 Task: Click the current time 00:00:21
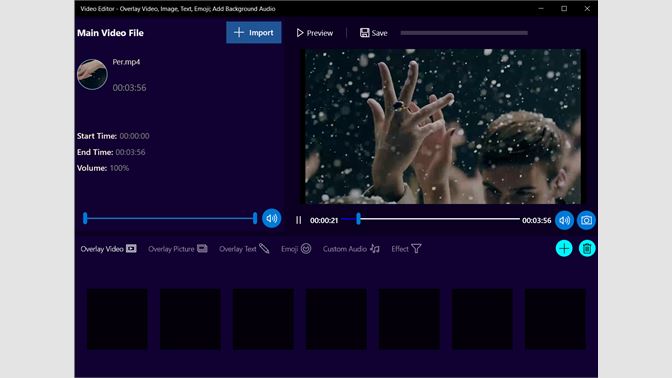point(324,220)
